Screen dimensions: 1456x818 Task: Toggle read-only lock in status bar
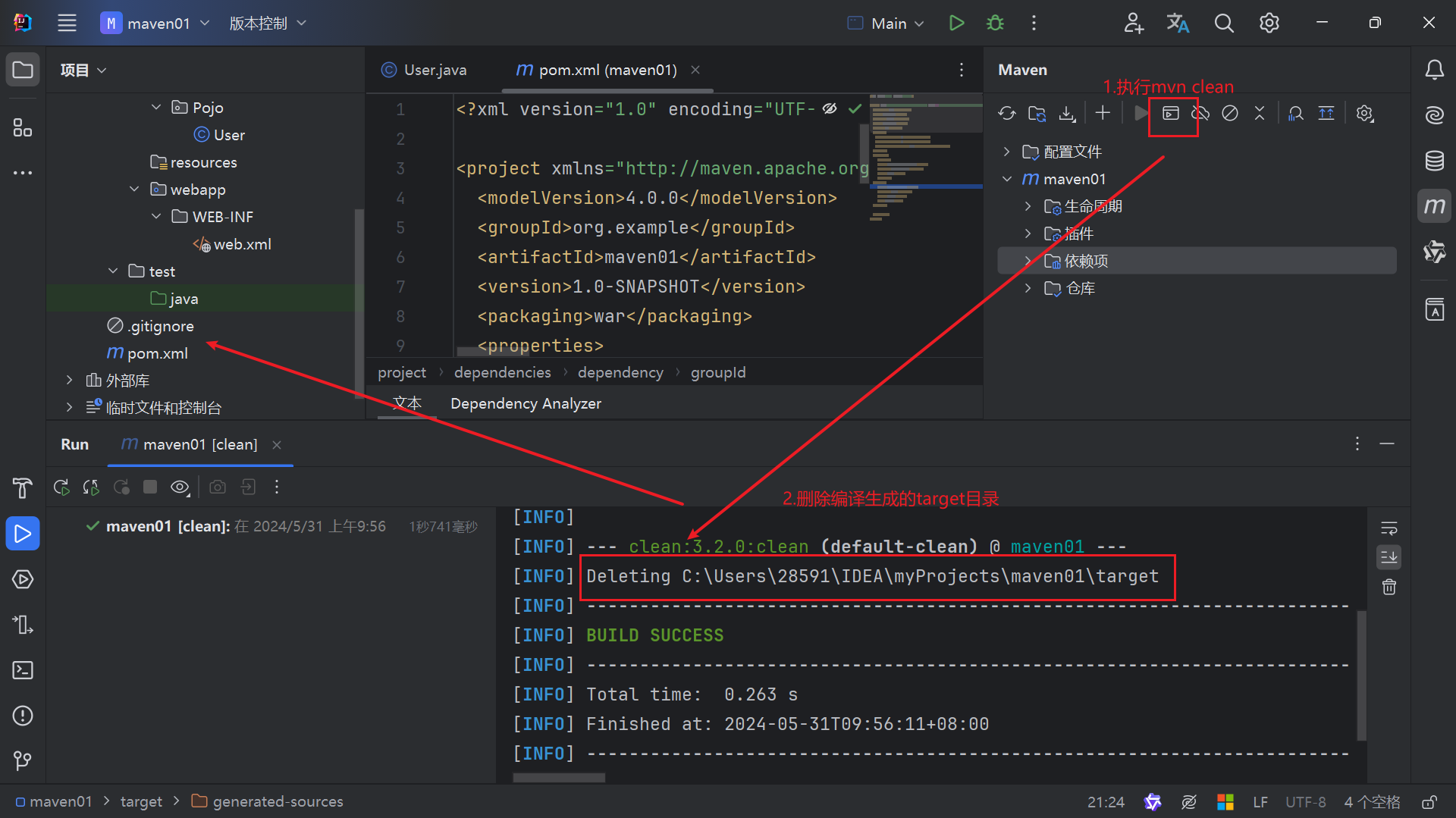coord(1429,802)
